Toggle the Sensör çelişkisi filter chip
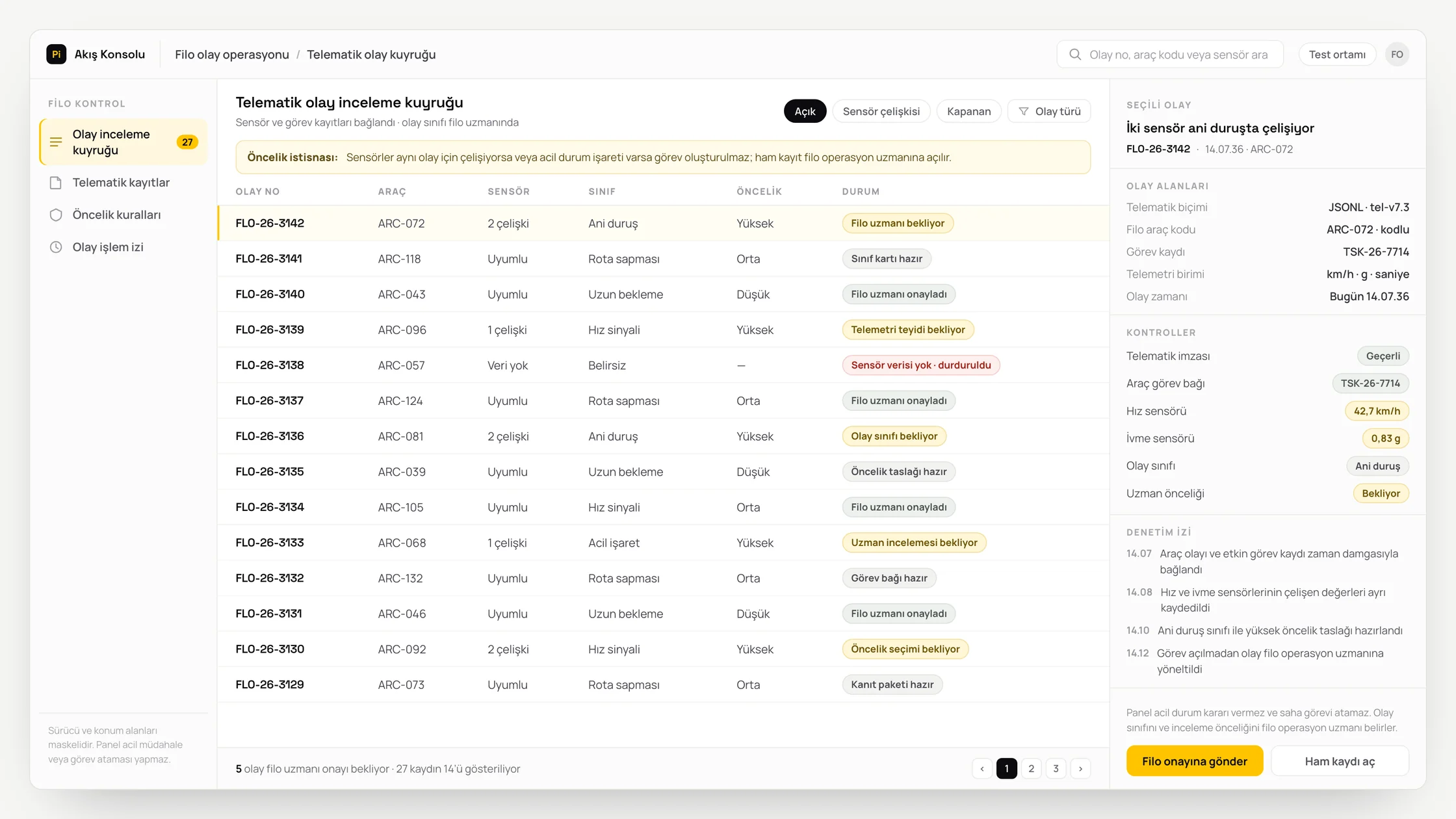Viewport: 1456px width, 819px height. [881, 111]
